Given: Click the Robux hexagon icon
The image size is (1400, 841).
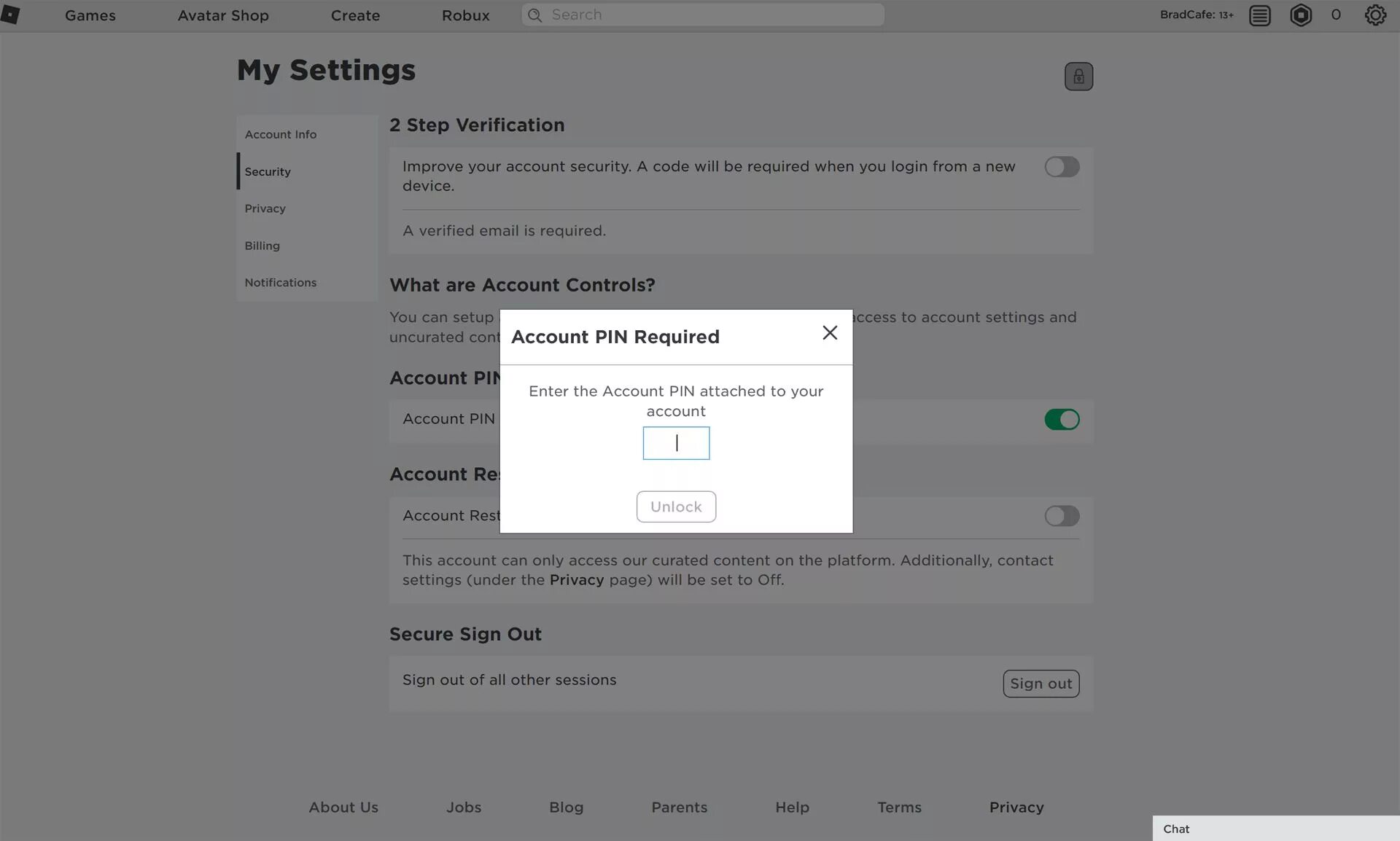Looking at the screenshot, I should (x=1300, y=15).
